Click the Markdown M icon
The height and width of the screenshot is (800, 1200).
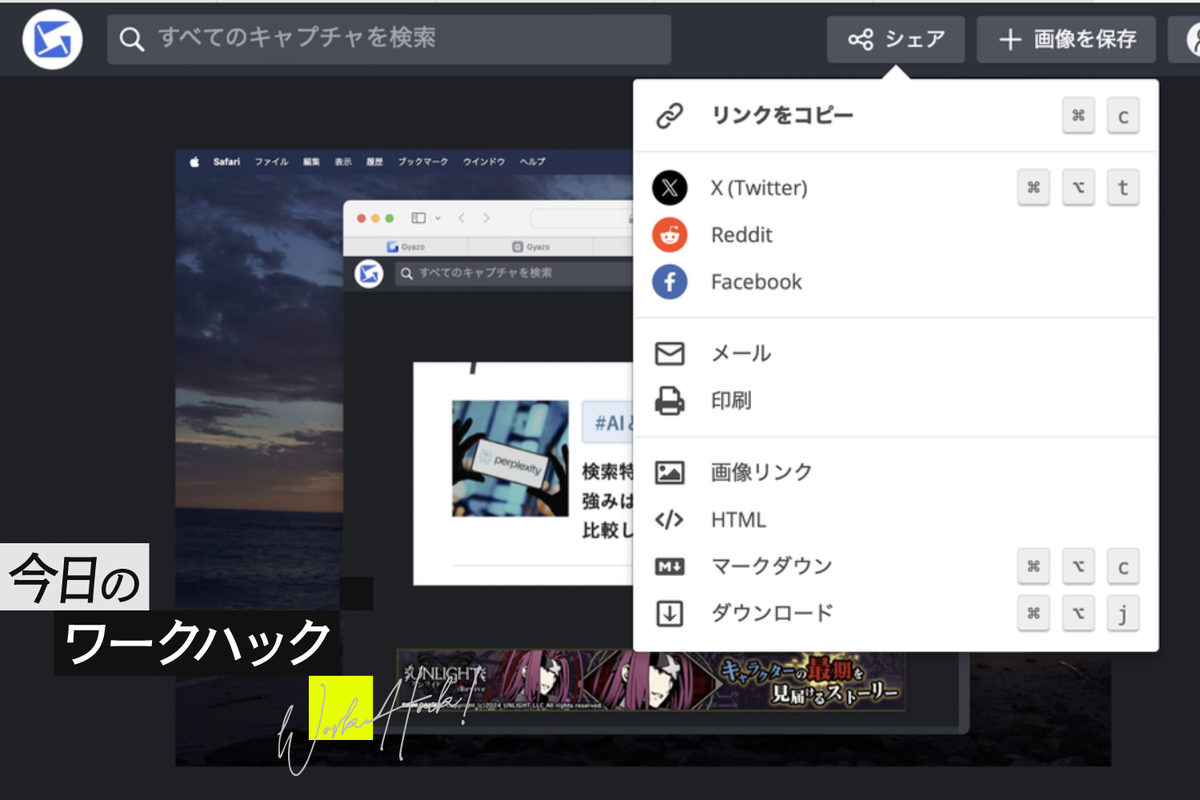[669, 566]
